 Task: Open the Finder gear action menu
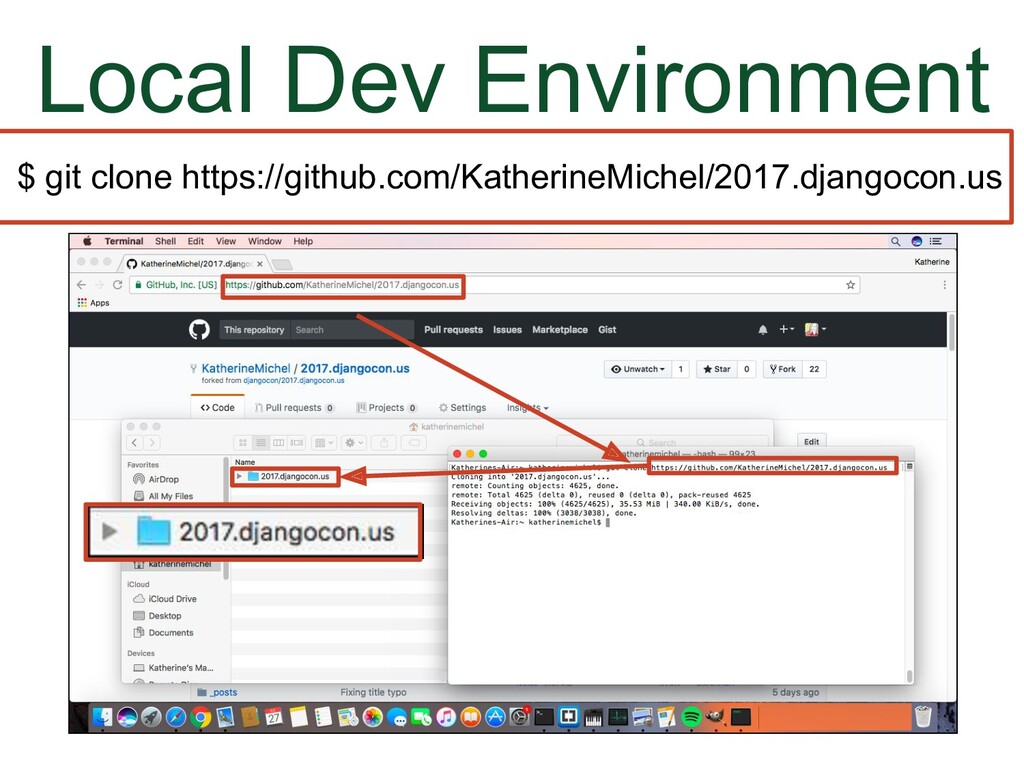[x=352, y=441]
